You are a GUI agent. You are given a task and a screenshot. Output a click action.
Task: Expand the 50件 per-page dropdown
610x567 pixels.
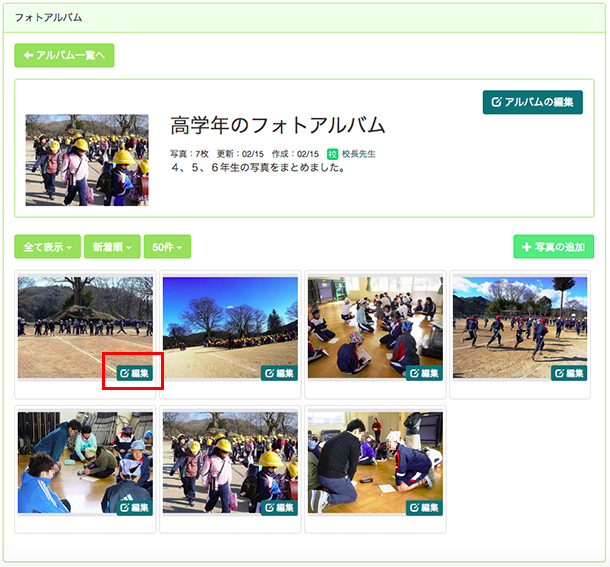(x=167, y=247)
